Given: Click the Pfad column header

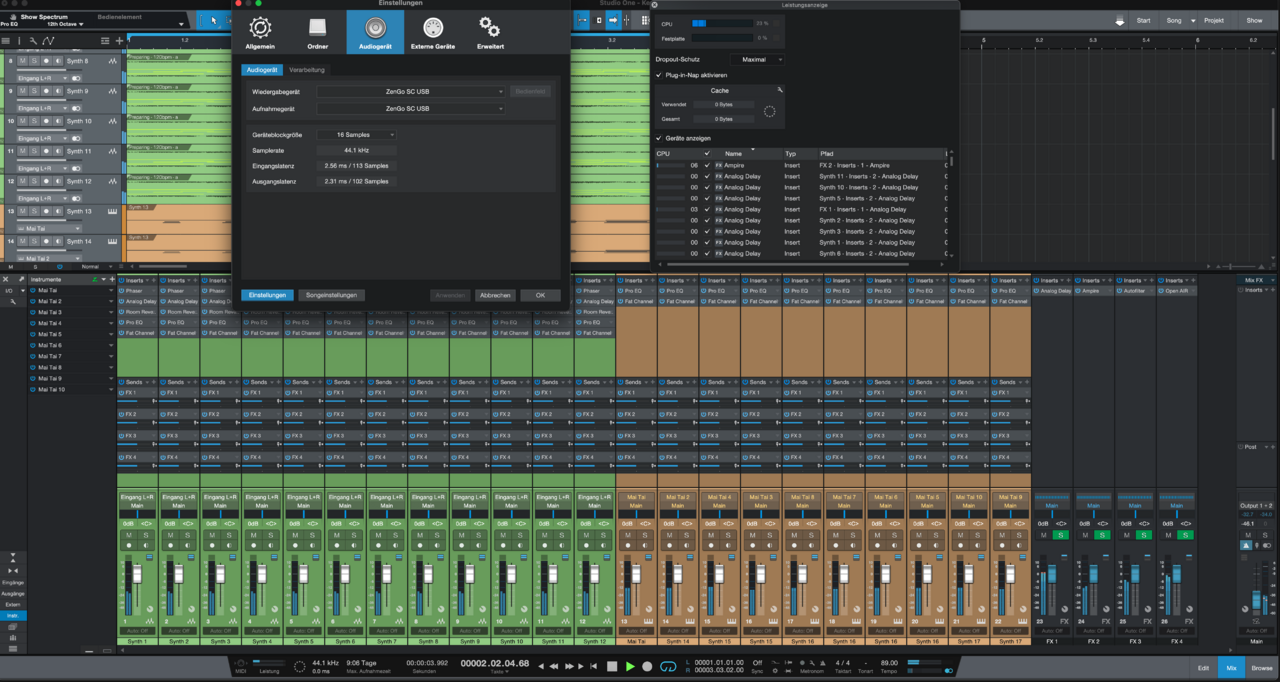Looking at the screenshot, I should [827, 153].
